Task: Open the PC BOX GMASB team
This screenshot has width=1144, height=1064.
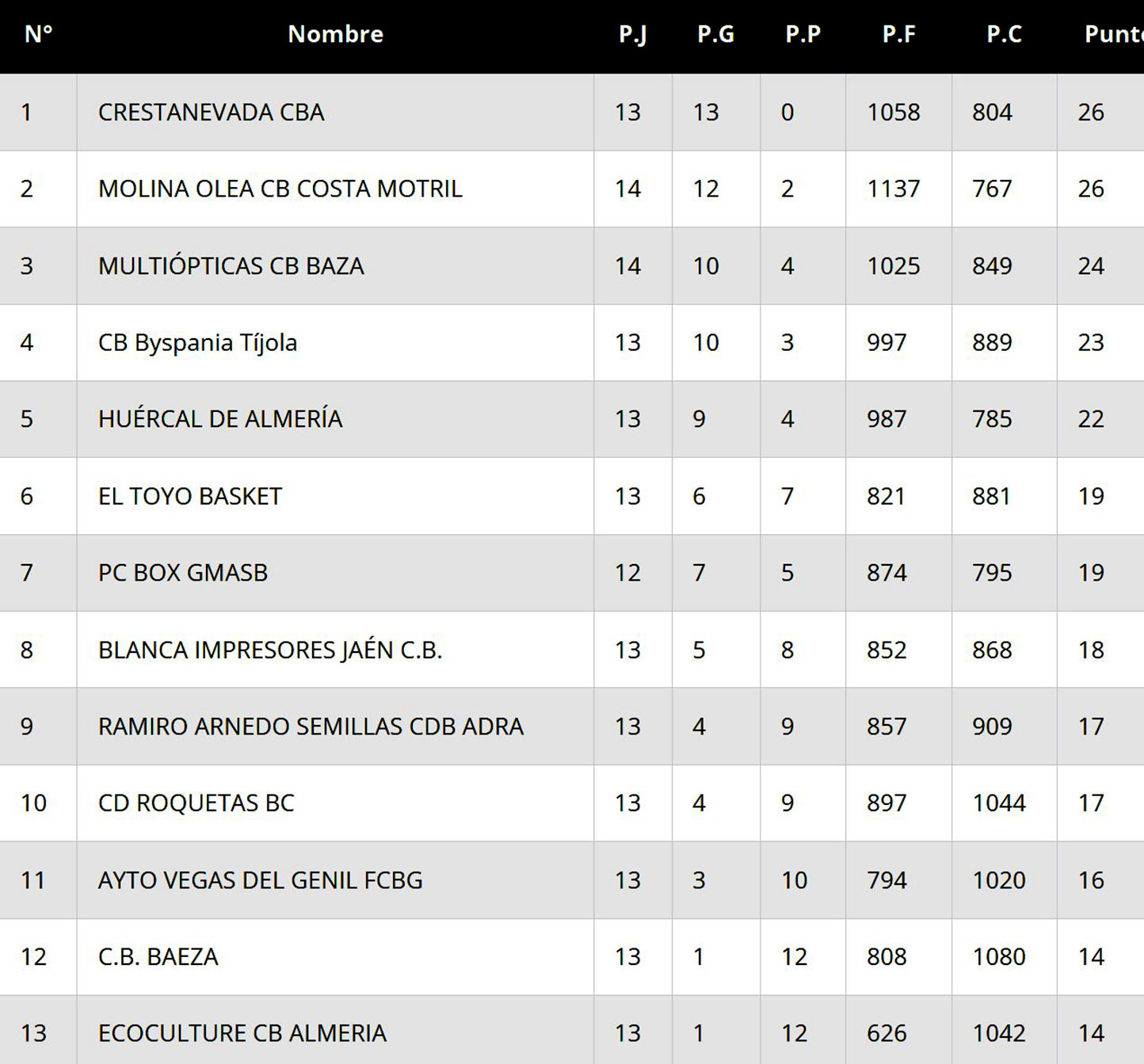Action: click(183, 573)
